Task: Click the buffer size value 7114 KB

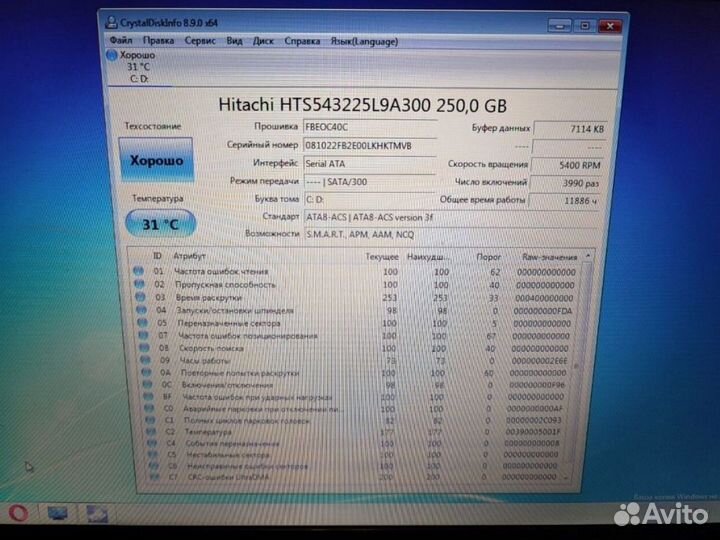Action: [570, 129]
